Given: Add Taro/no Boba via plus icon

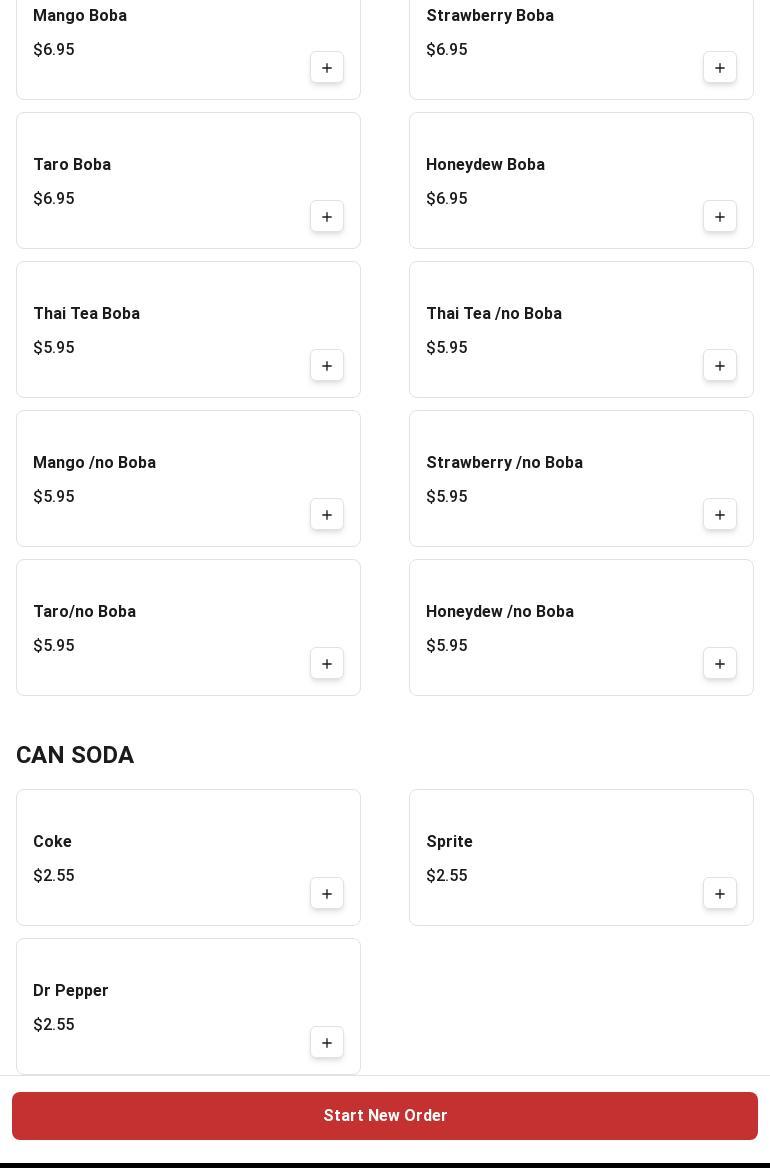Looking at the screenshot, I should click(327, 664).
